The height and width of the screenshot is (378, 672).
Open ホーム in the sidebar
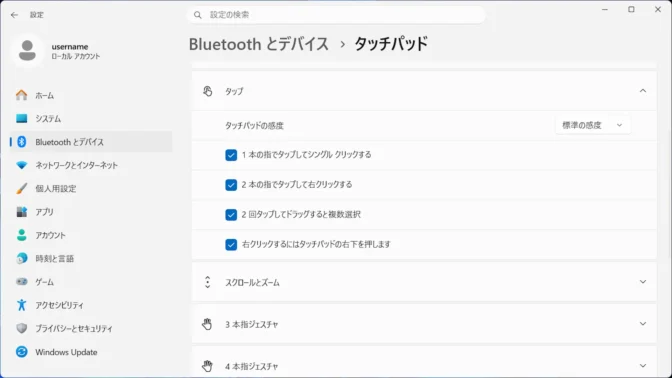91,95
